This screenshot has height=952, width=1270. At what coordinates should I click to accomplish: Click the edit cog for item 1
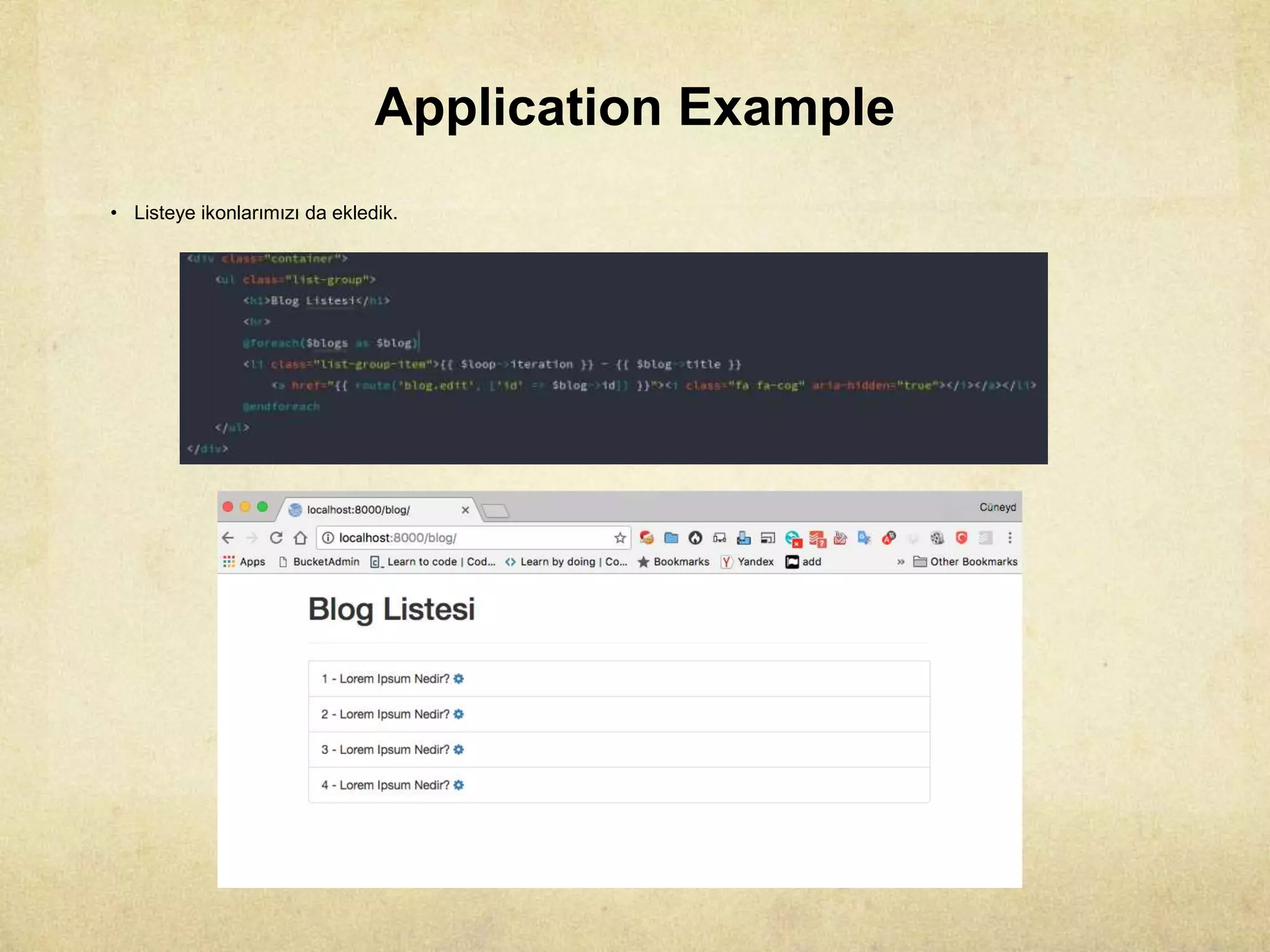[458, 679]
